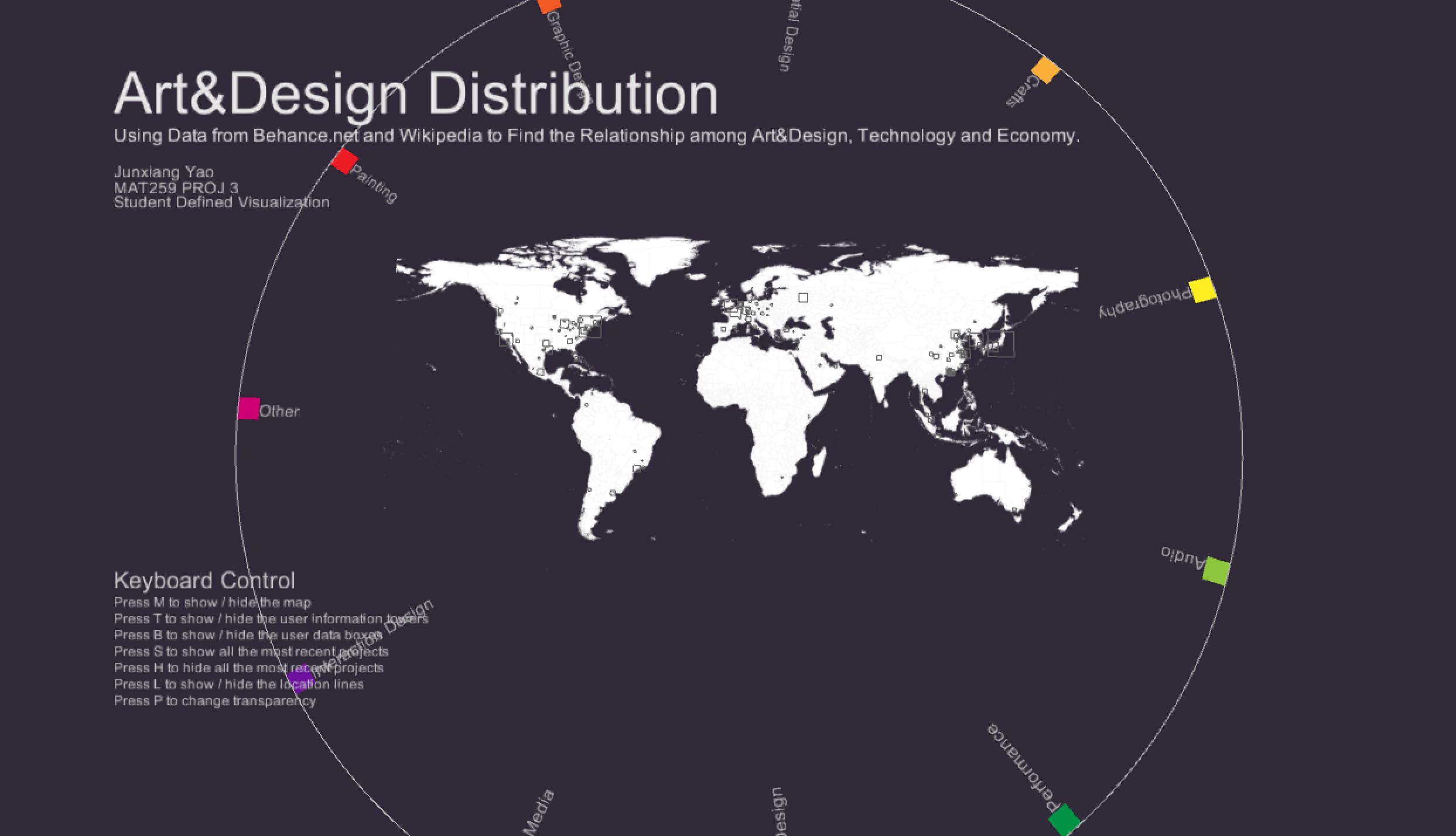This screenshot has height=836, width=1456.
Task: Click the Keyboard Control heading
Action: (x=204, y=580)
